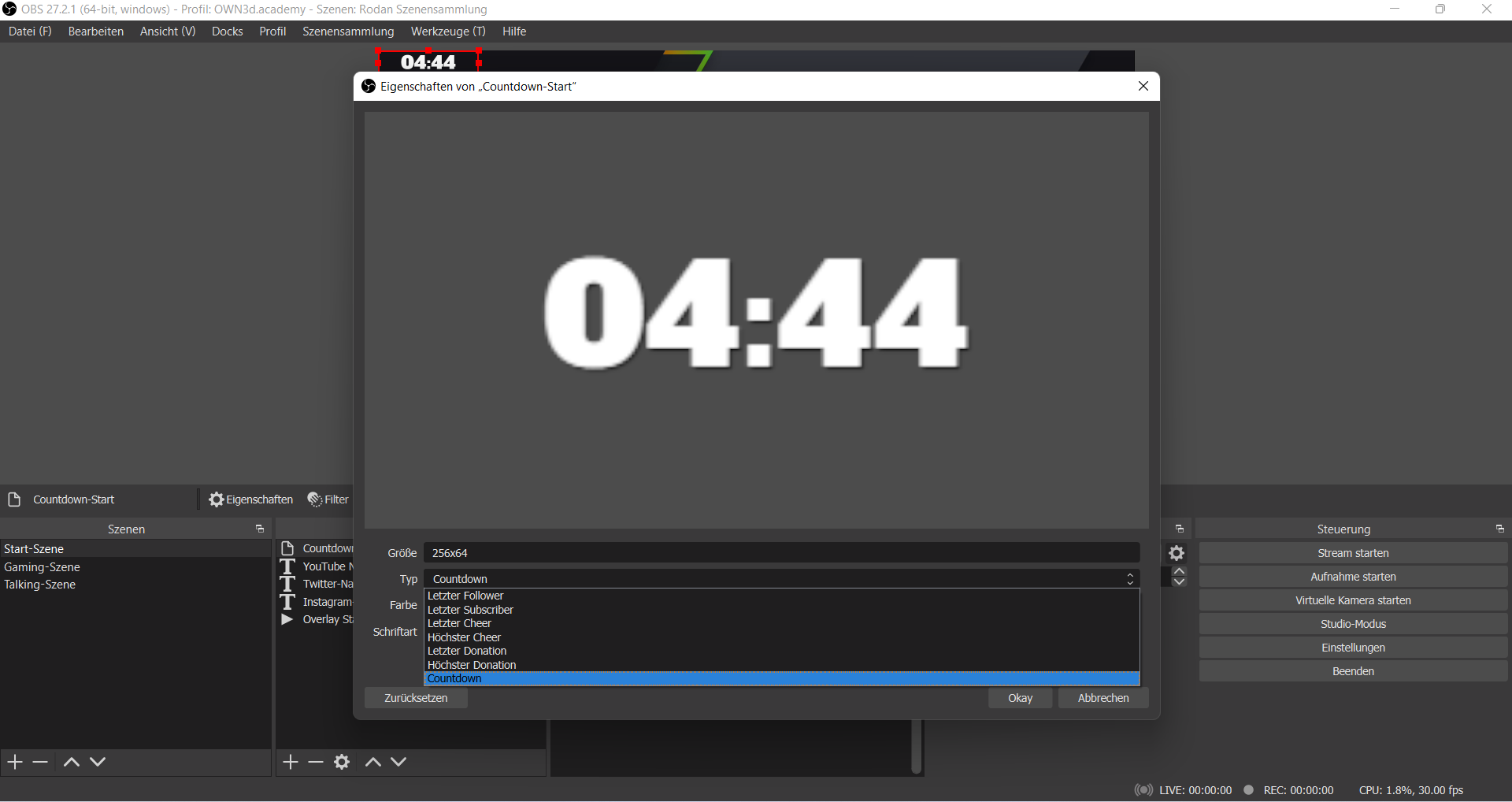
Task: Add a new scene with the plus icon
Action: (13, 761)
